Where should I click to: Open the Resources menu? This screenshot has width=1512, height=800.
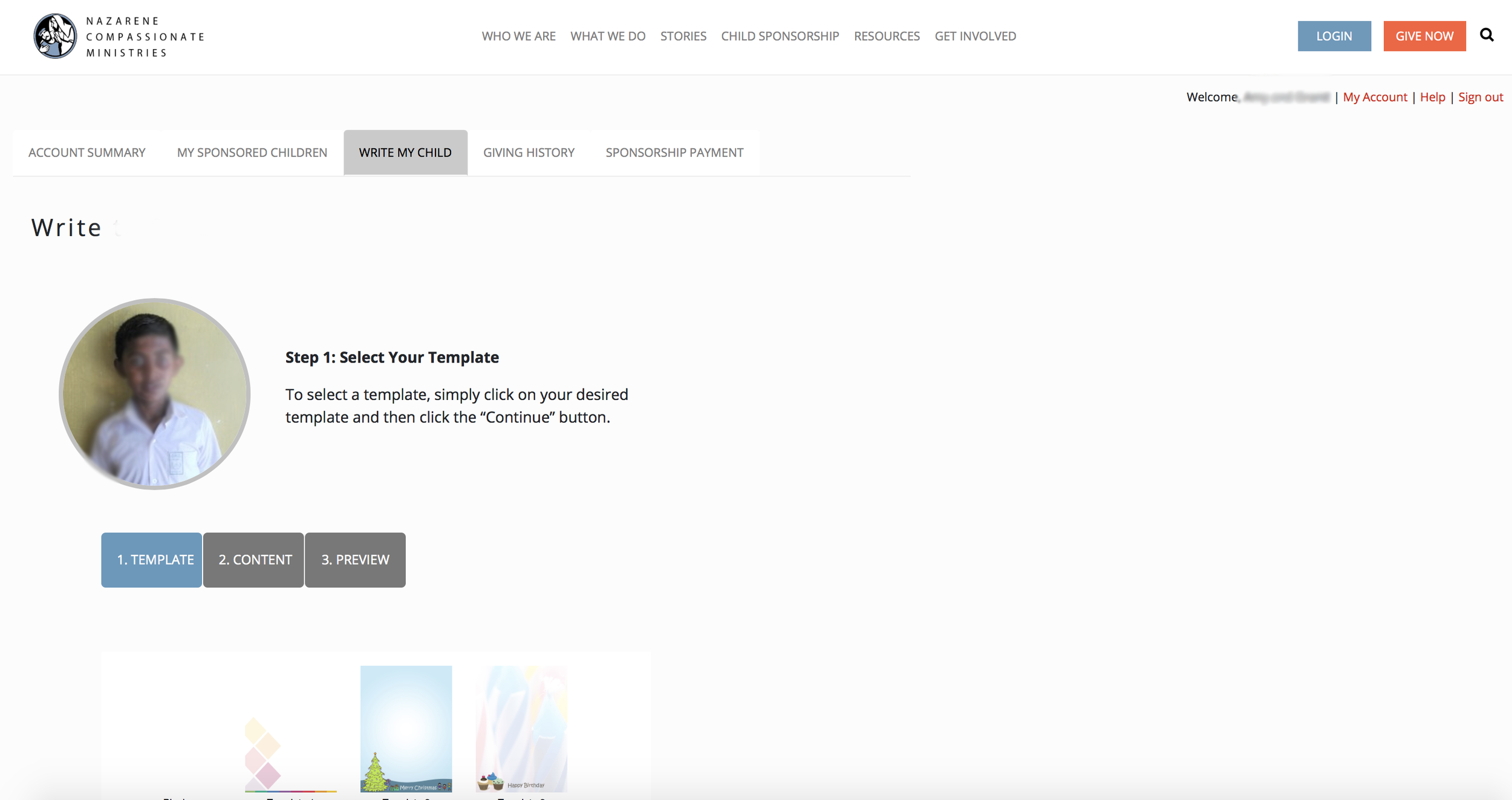pyautogui.click(x=887, y=36)
